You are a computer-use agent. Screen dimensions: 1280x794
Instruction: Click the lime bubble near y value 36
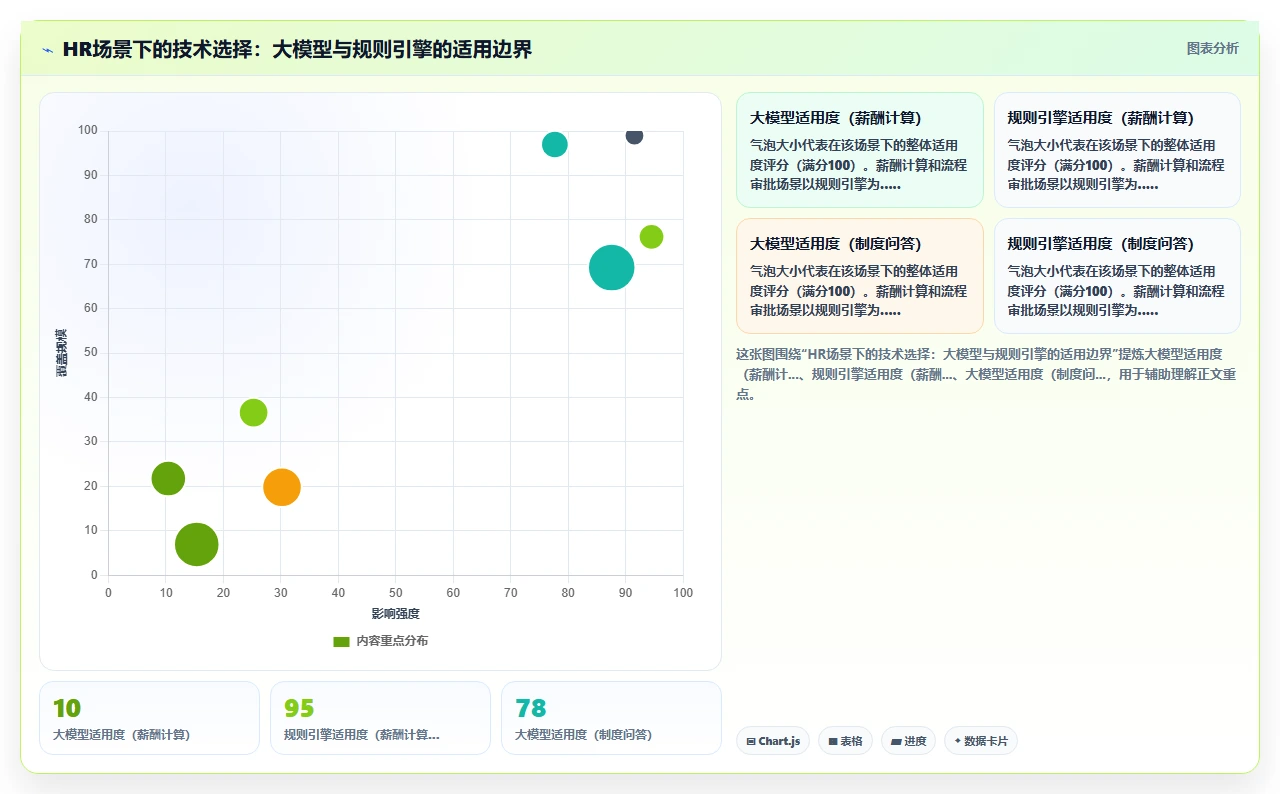254,413
